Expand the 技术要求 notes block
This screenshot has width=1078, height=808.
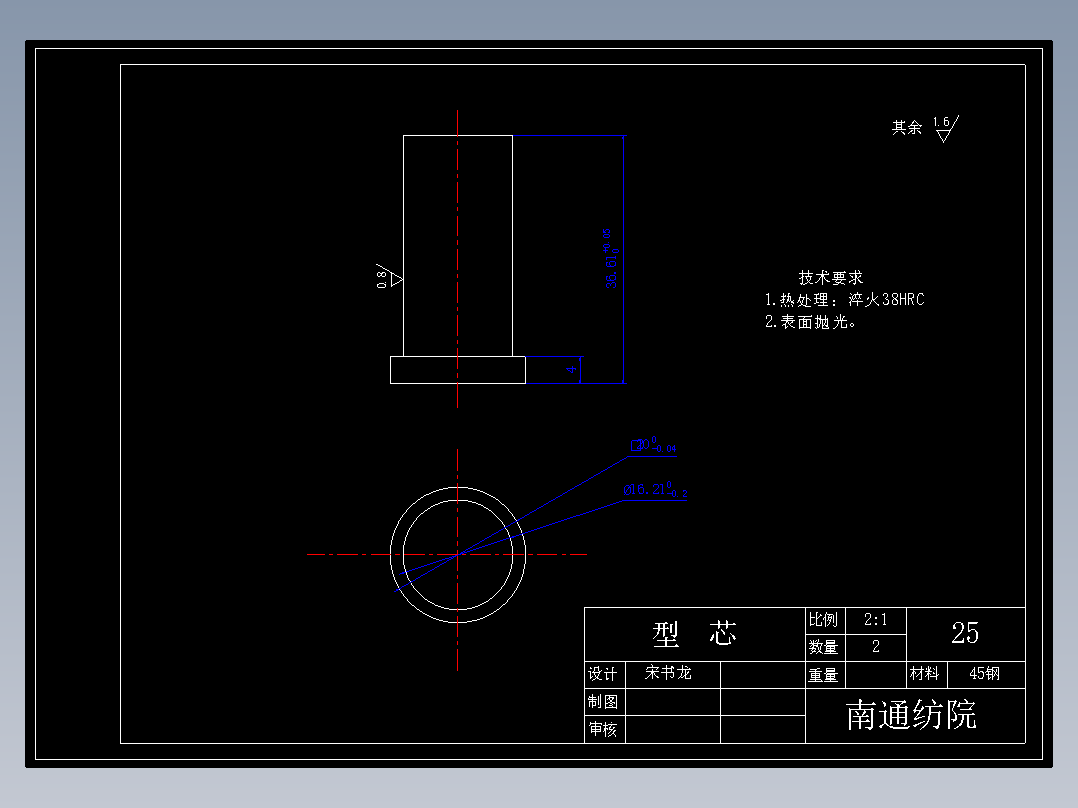831,278
